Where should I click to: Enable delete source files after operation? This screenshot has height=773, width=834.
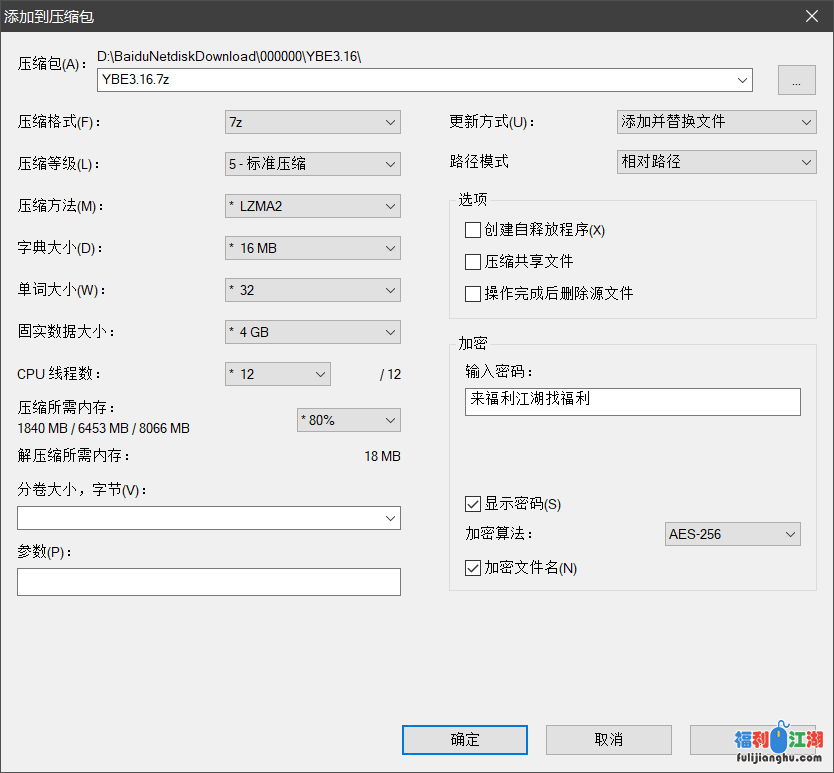(x=473, y=294)
